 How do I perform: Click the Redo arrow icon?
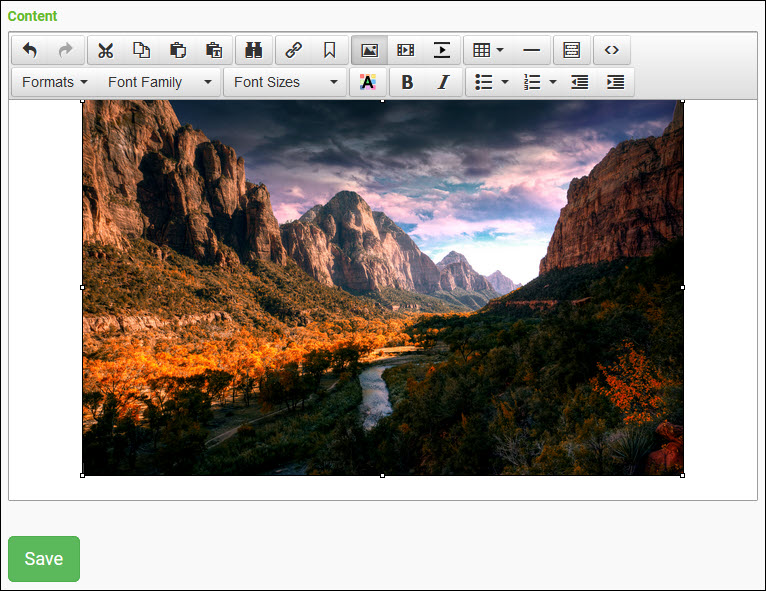point(65,50)
